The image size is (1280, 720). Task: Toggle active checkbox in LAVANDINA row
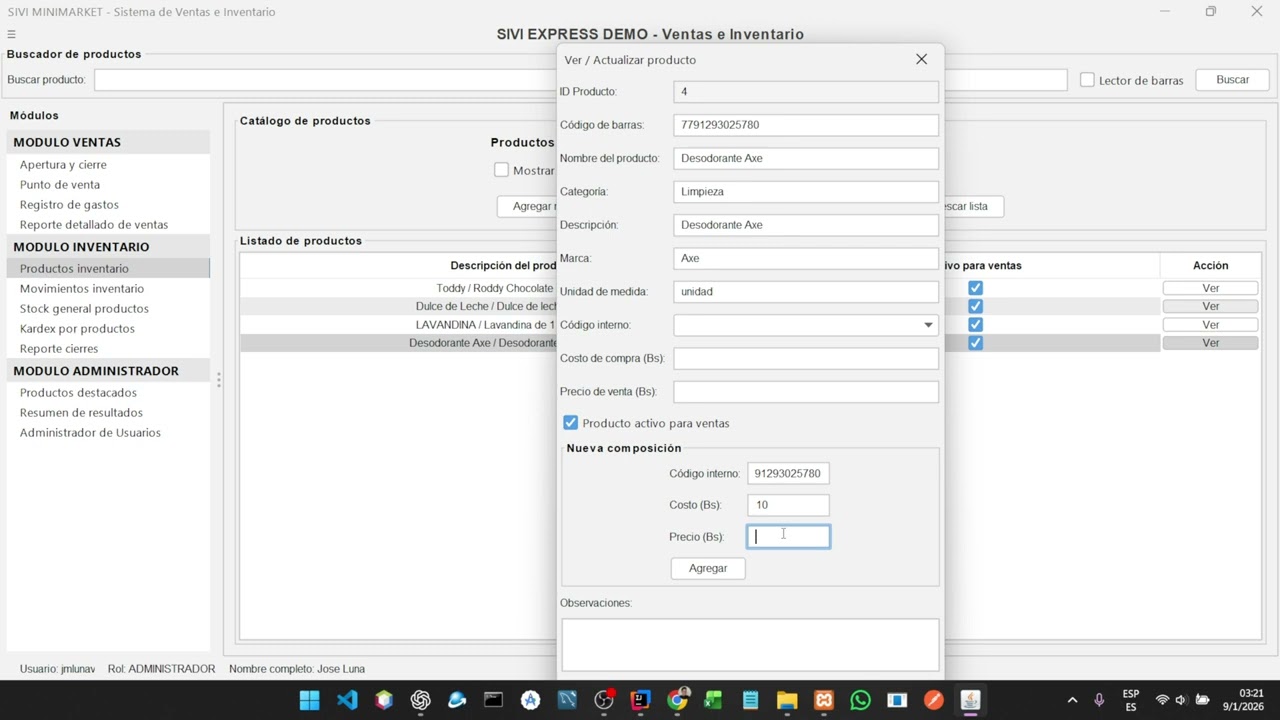tap(975, 324)
